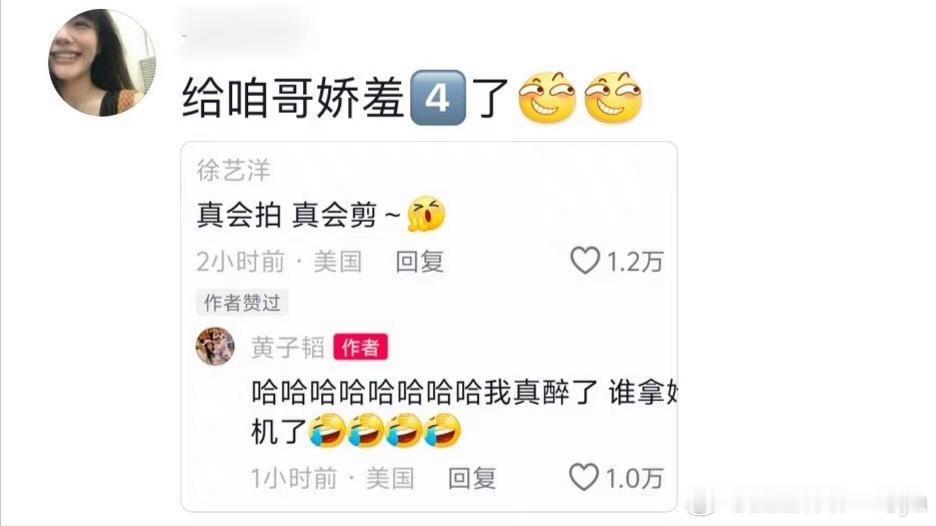Click the last laughing-crying emoji in reply
936x526 pixels.
442,430
